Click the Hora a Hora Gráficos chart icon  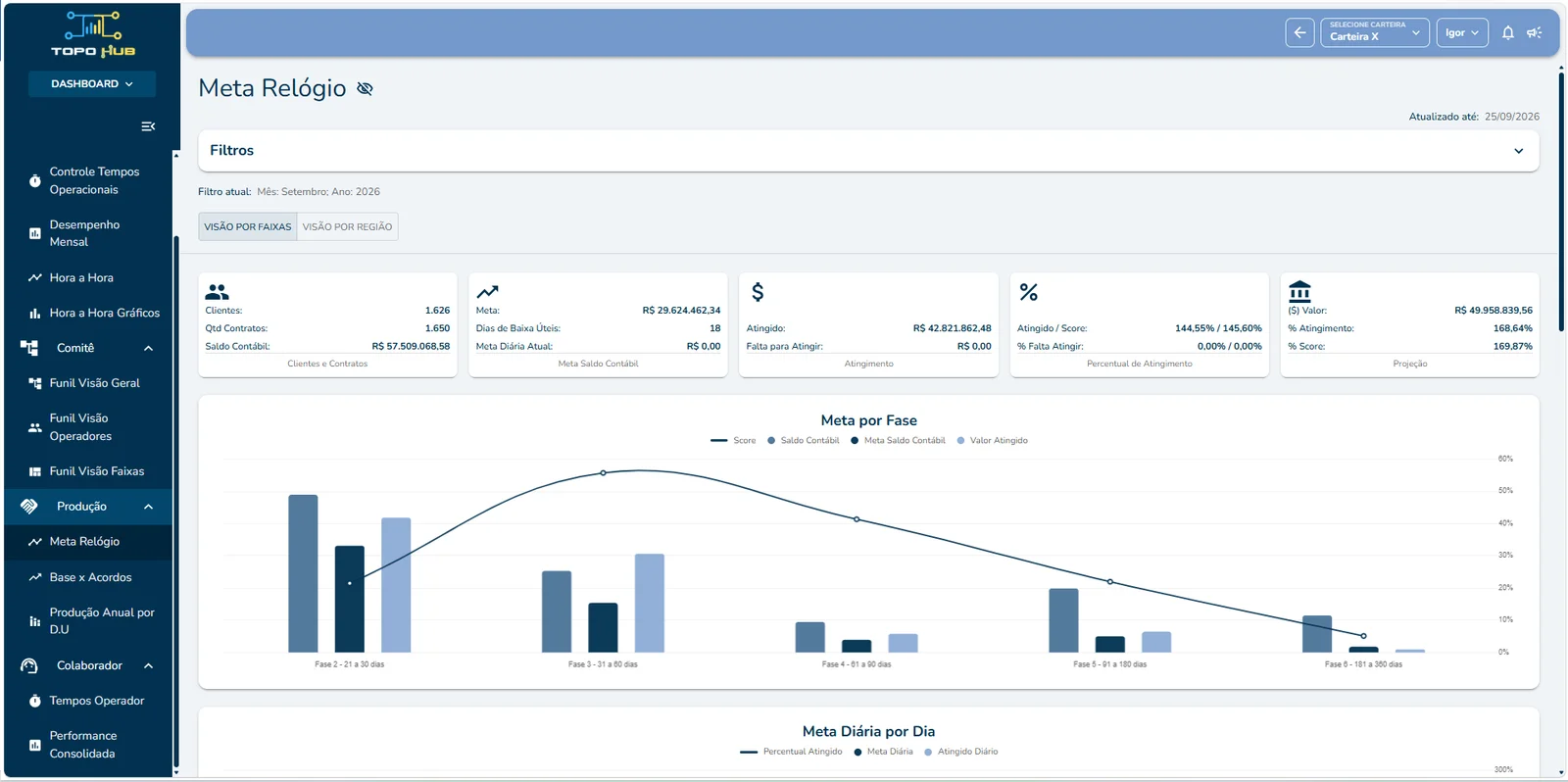click(35, 313)
